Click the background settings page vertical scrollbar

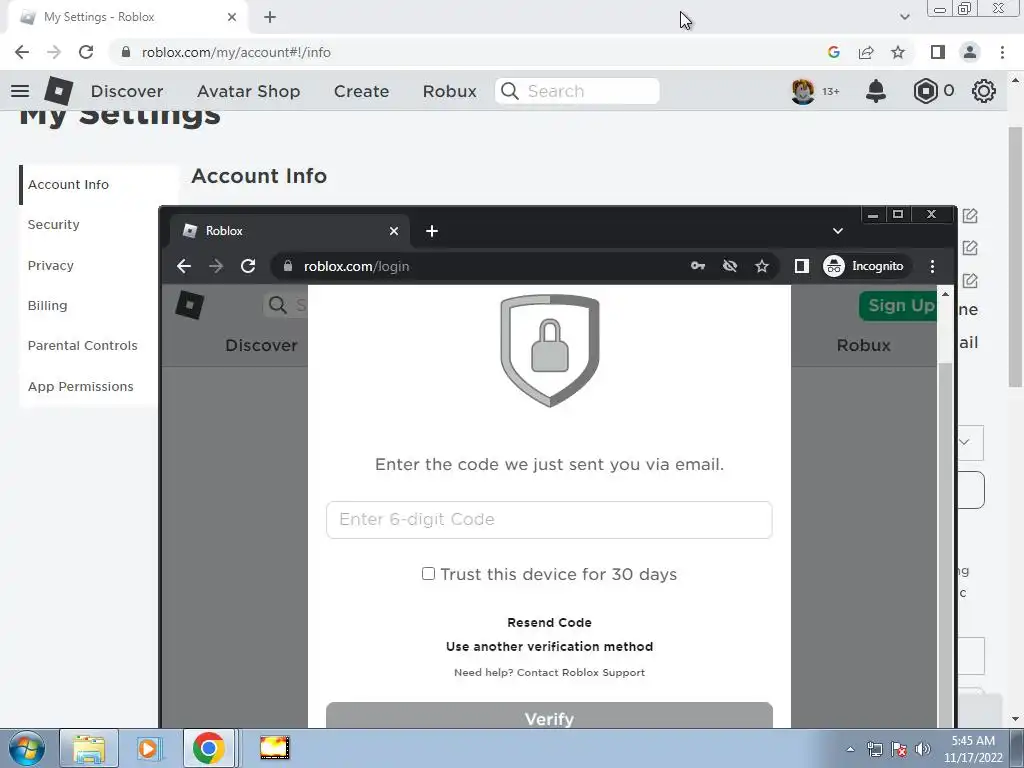pyautogui.click(x=1015, y=255)
